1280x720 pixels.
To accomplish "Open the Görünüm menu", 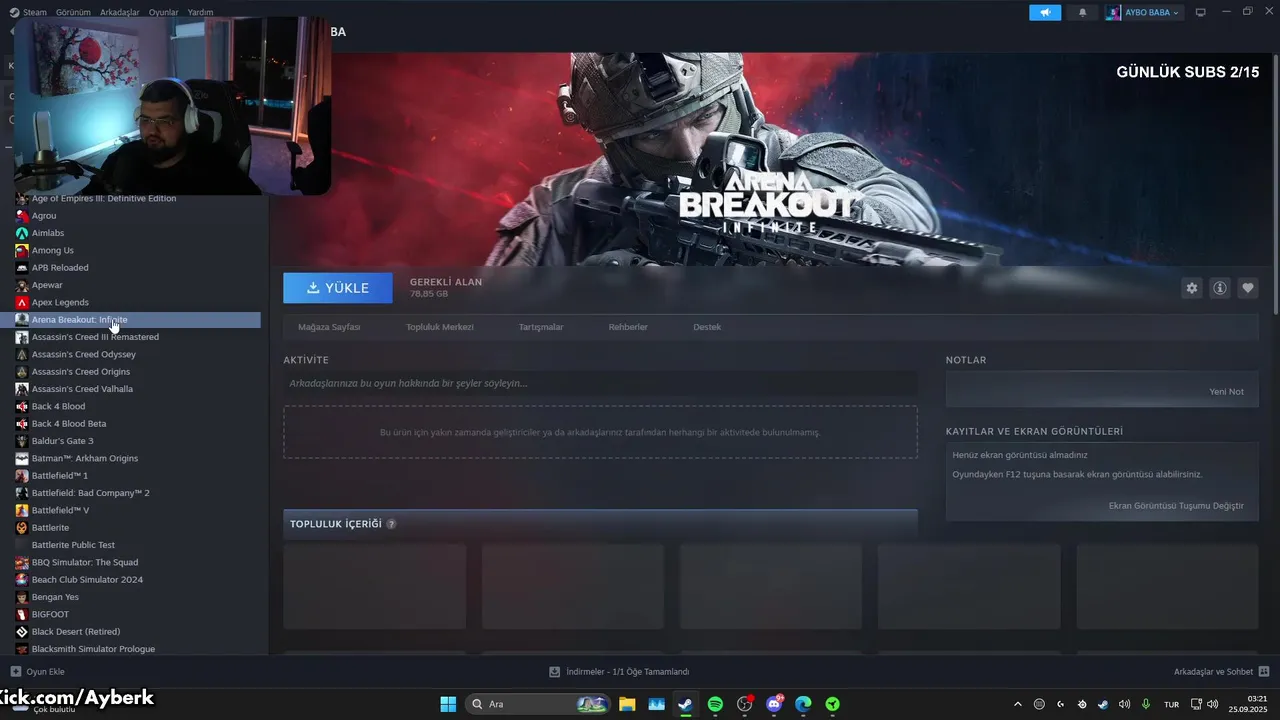I will pyautogui.click(x=73, y=12).
